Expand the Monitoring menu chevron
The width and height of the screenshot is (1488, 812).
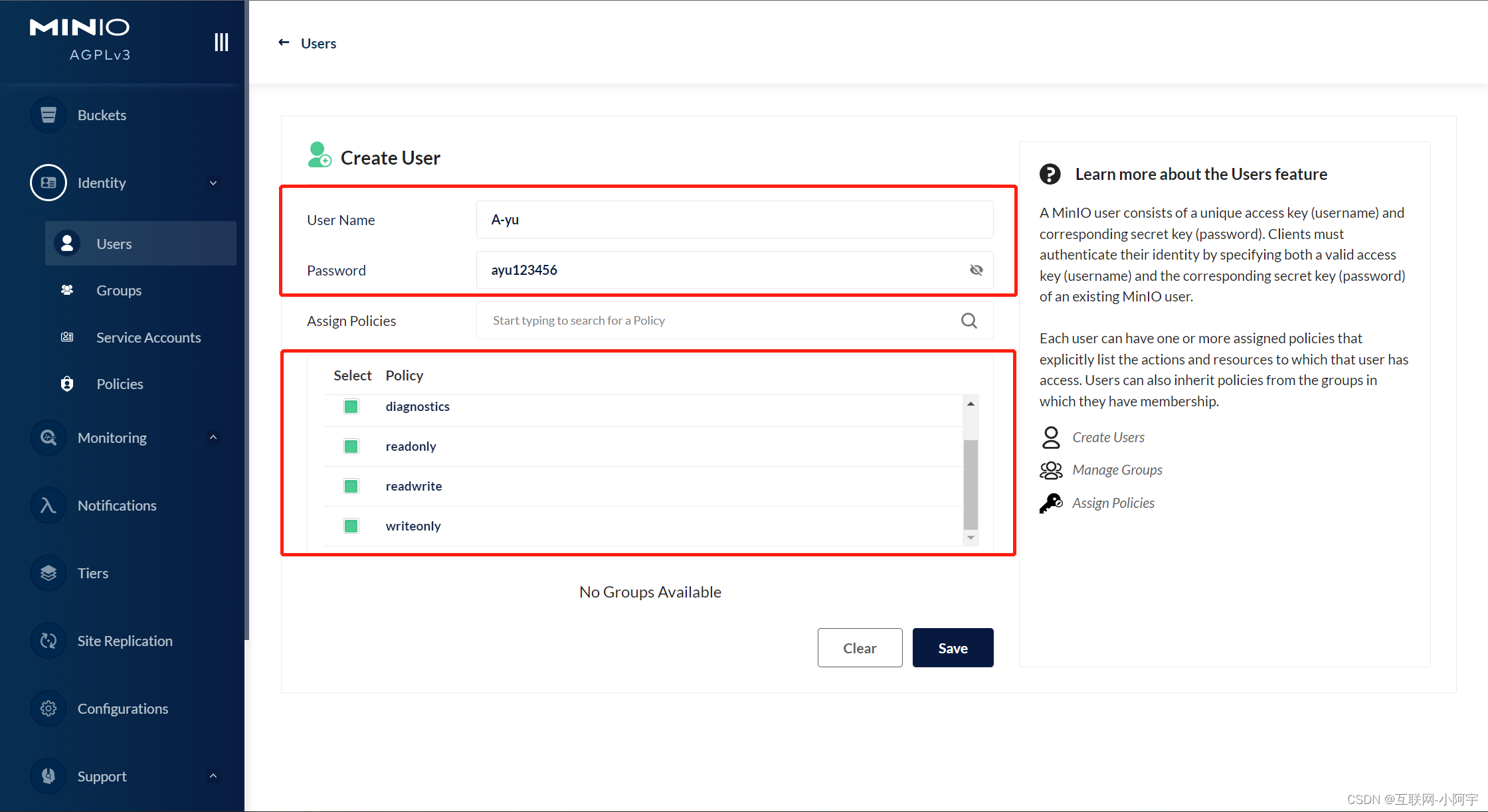[213, 438]
